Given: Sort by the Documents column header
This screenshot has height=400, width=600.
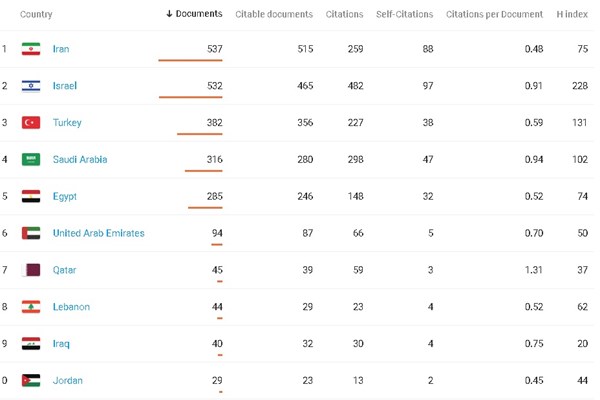Looking at the screenshot, I should click(x=194, y=14).
